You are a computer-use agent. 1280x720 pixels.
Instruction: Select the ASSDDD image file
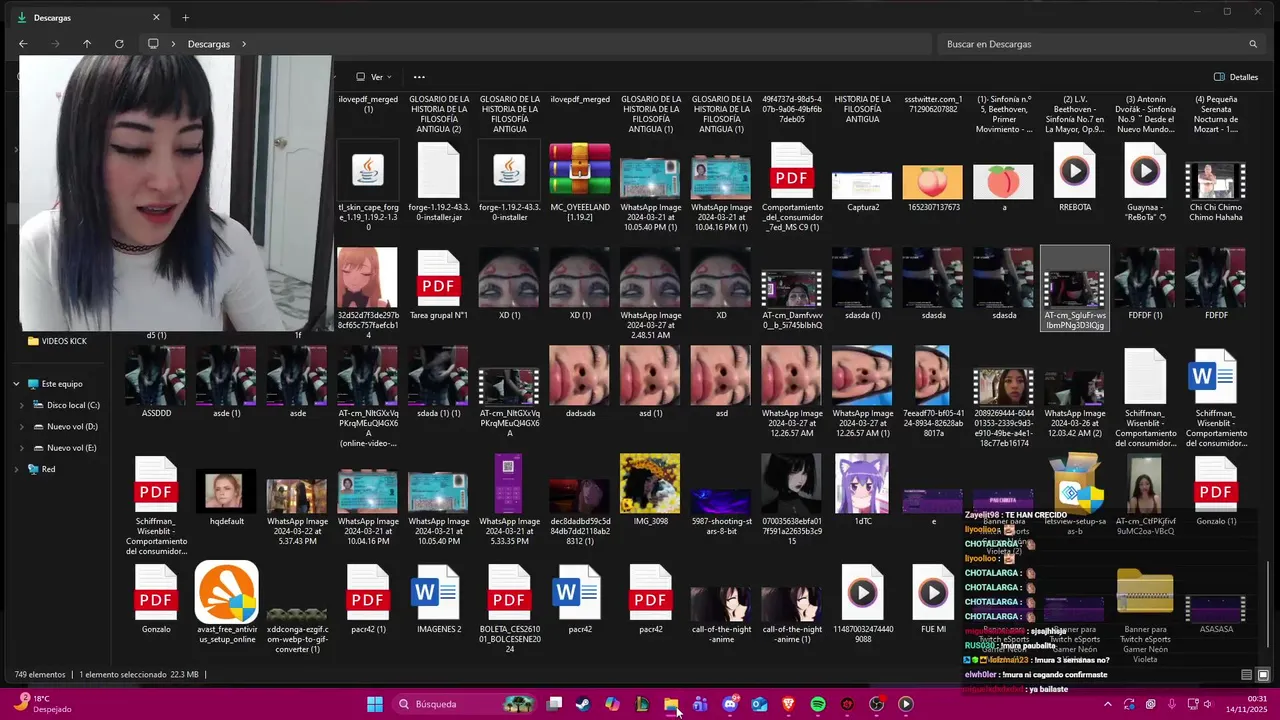[x=156, y=382]
